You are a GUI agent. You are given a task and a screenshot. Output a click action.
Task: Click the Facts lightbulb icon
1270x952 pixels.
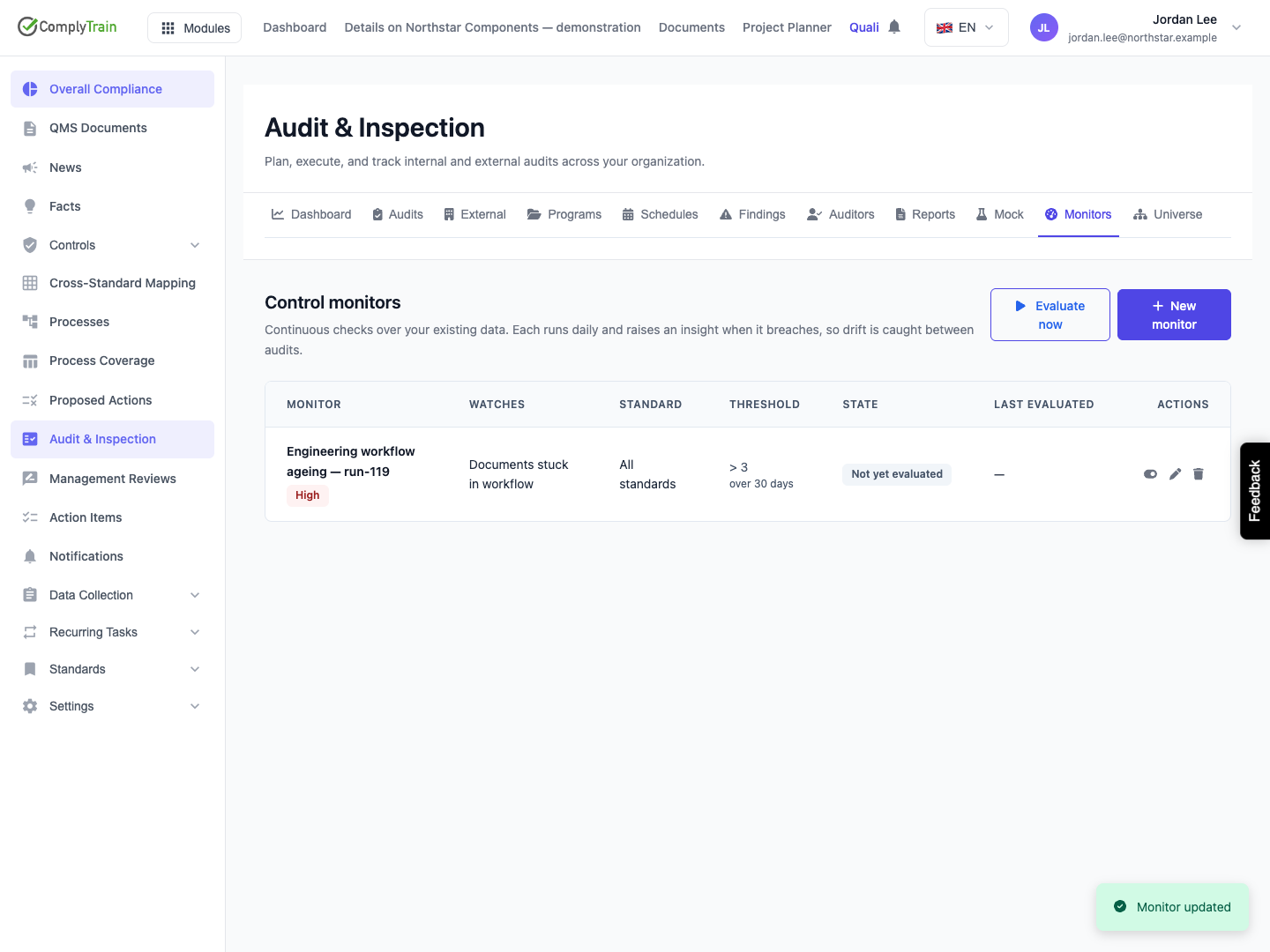coord(30,206)
